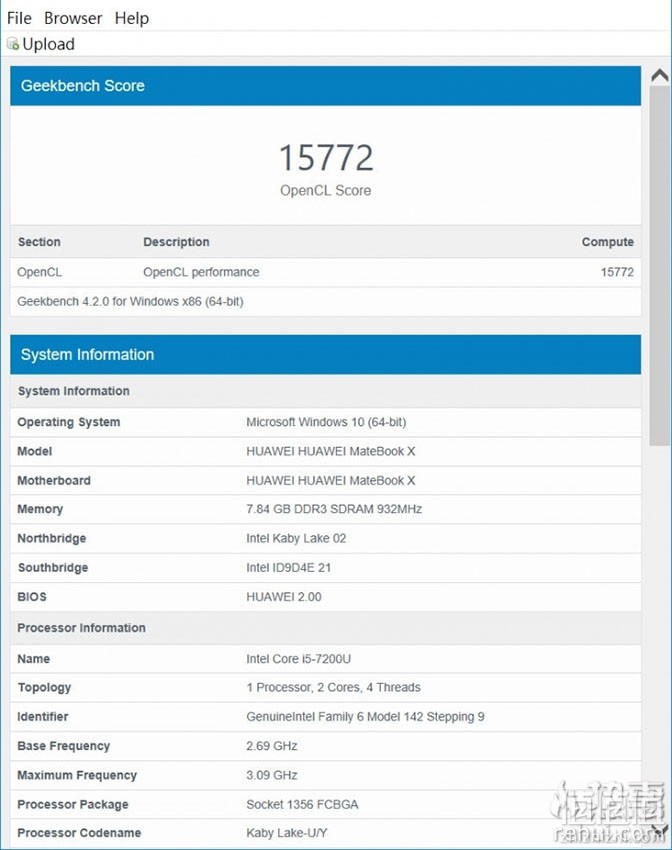Screen dimensions: 672x850
Task: Click the Motherboard row's HUAWEI MateBook X value
Action: pyautogui.click(x=331, y=480)
